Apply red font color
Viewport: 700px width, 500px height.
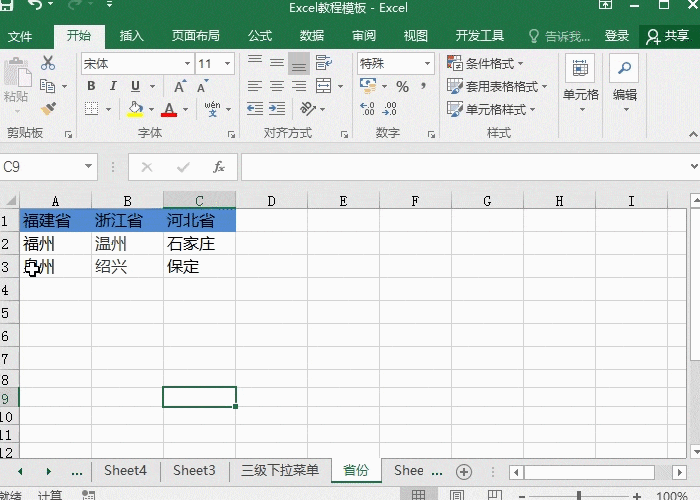(169, 109)
